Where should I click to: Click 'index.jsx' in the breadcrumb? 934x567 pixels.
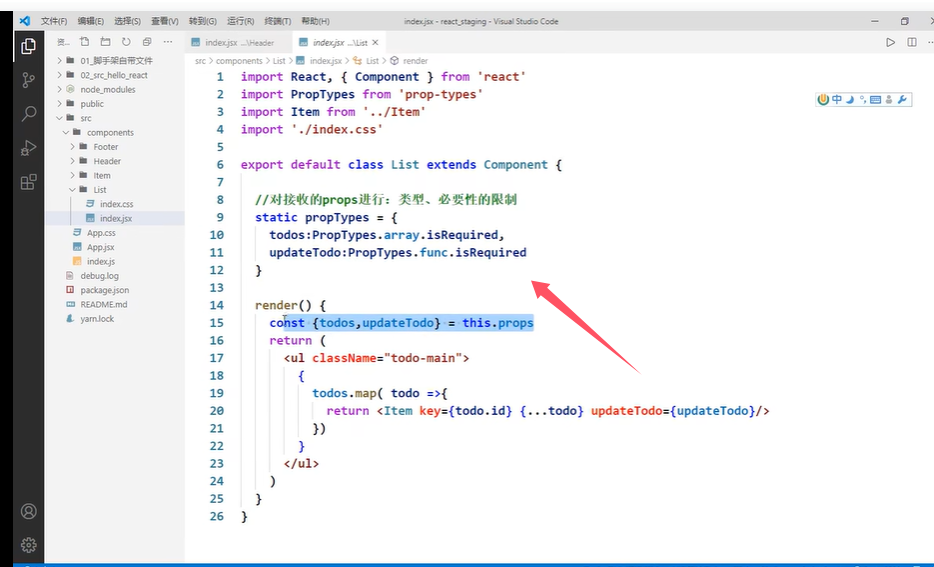325,61
